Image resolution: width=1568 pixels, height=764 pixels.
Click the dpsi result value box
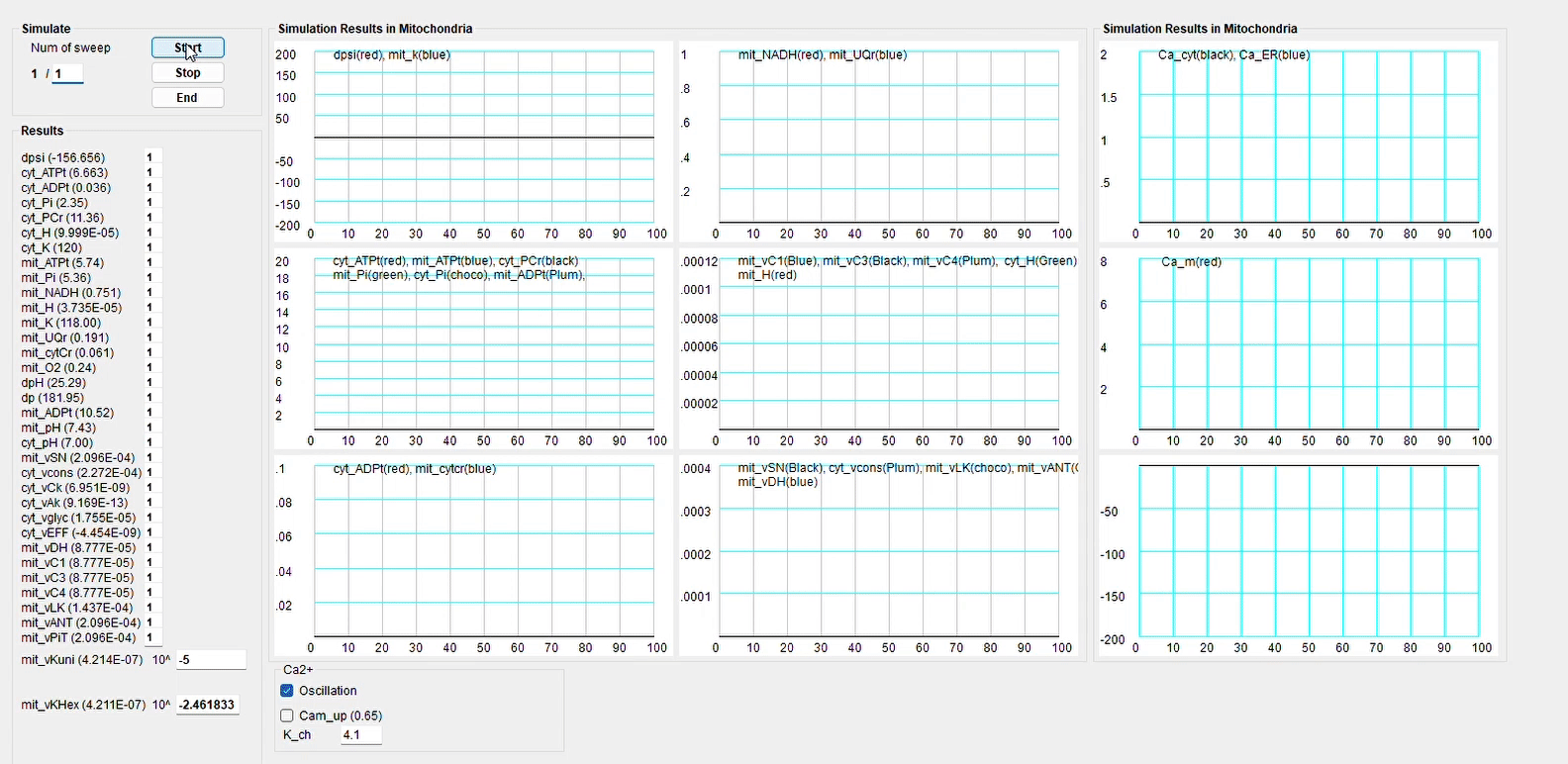point(152,157)
